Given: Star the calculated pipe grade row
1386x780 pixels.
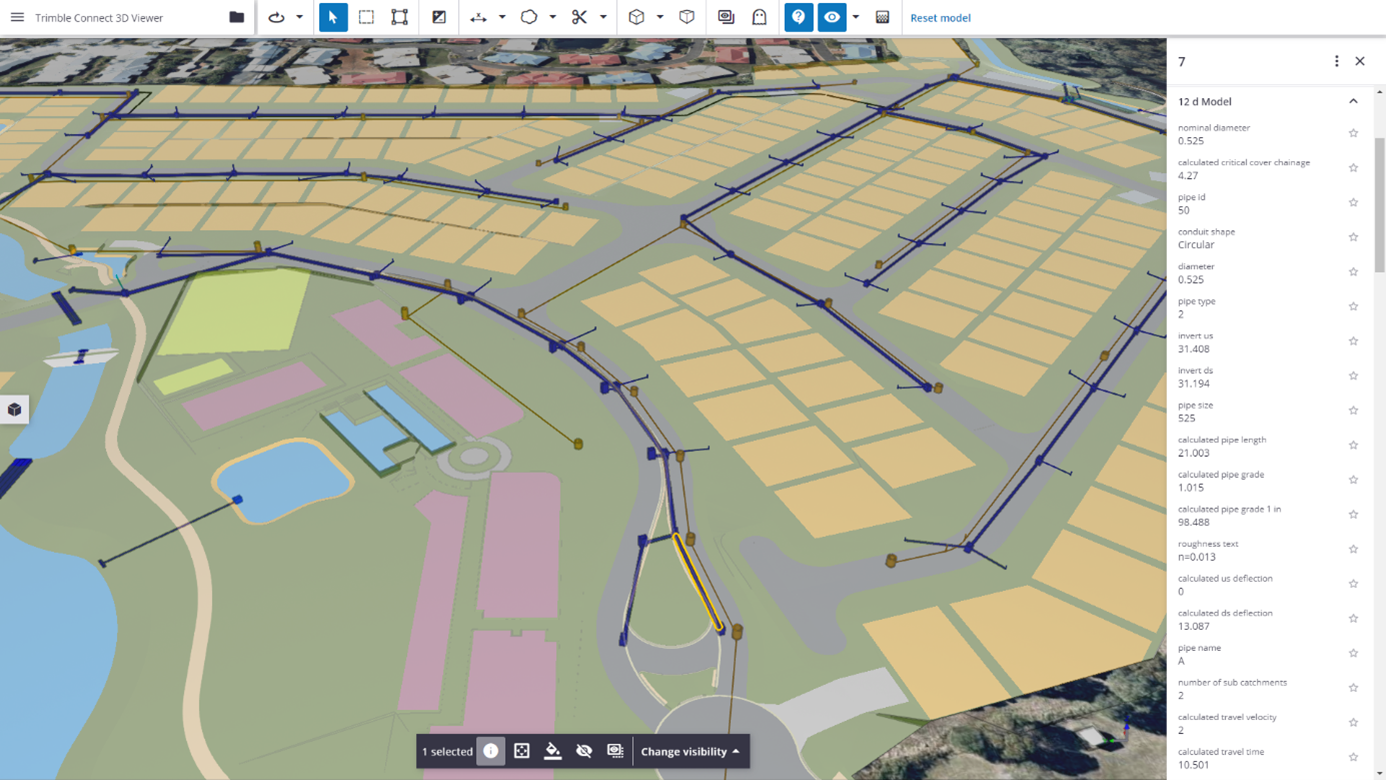Looking at the screenshot, I should [x=1353, y=480].
